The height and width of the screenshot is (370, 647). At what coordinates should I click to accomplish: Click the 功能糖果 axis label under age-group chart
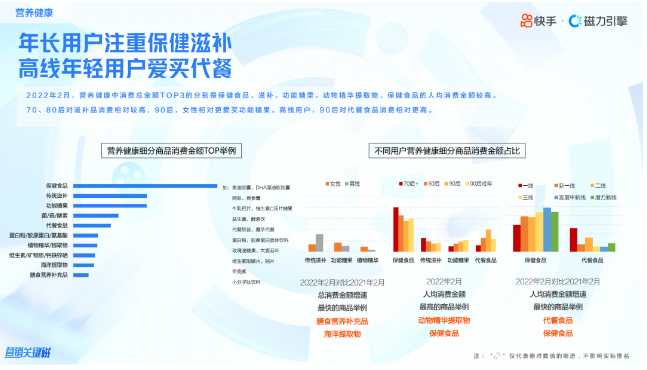point(458,260)
